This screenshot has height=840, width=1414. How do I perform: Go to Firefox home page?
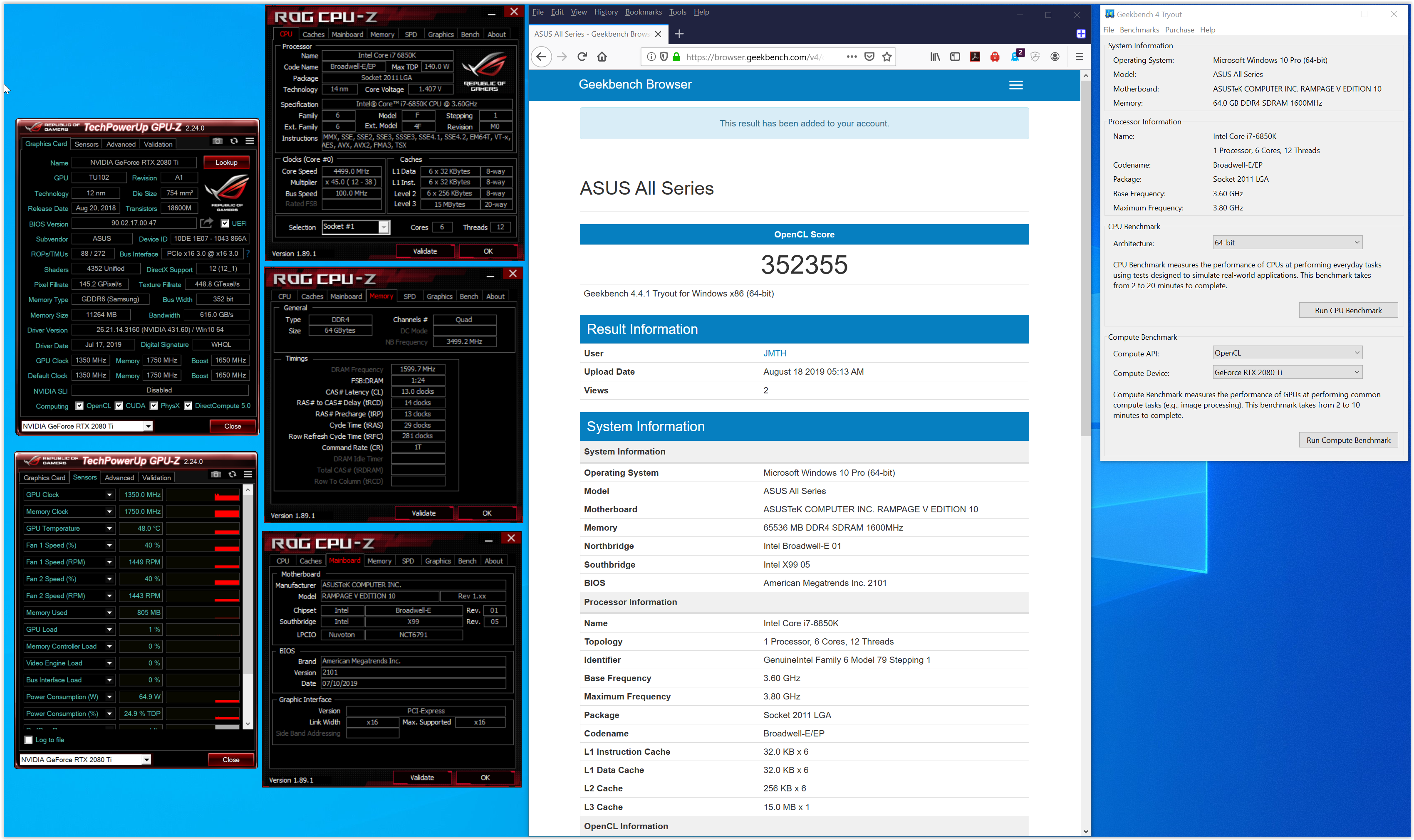click(x=602, y=57)
